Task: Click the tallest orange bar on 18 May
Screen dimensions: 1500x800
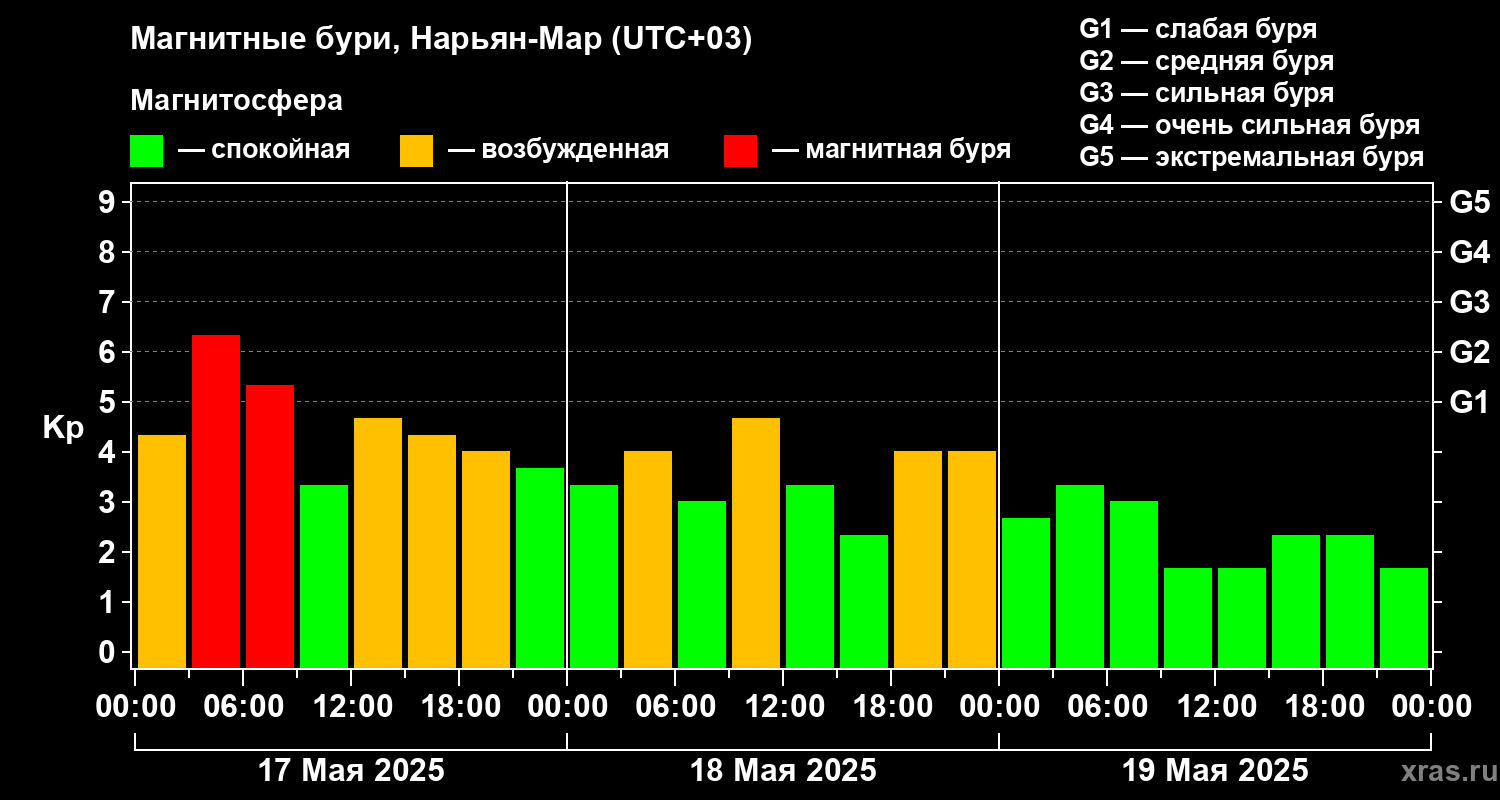Action: (x=756, y=543)
